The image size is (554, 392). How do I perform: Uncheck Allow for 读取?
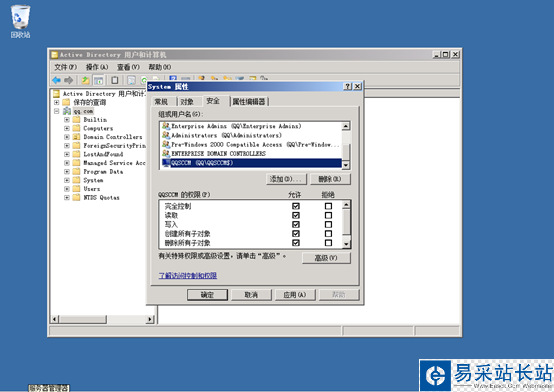pyautogui.click(x=296, y=215)
